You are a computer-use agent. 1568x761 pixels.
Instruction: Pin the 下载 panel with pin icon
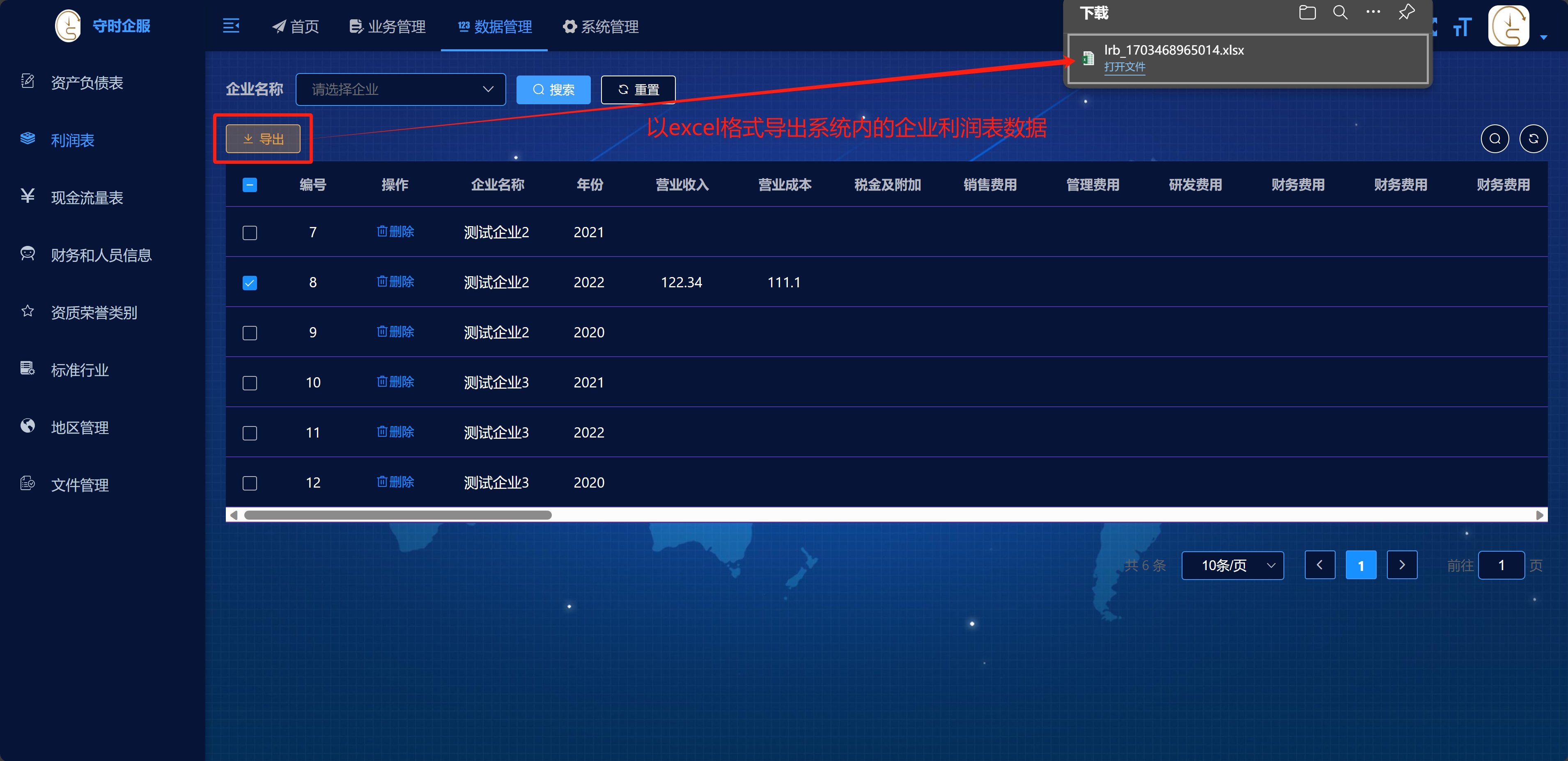[1406, 13]
